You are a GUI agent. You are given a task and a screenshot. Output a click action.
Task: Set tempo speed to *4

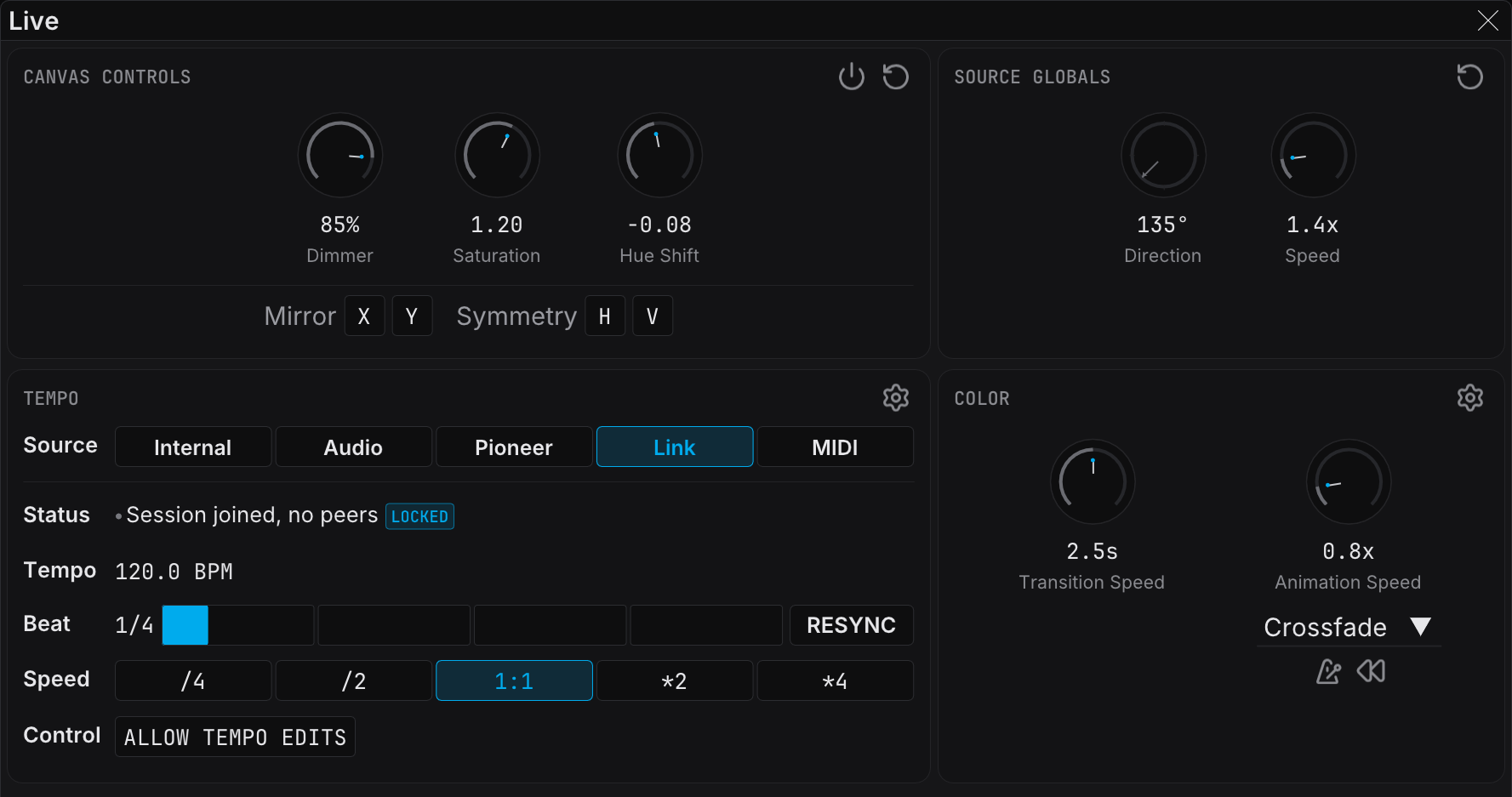click(x=836, y=680)
